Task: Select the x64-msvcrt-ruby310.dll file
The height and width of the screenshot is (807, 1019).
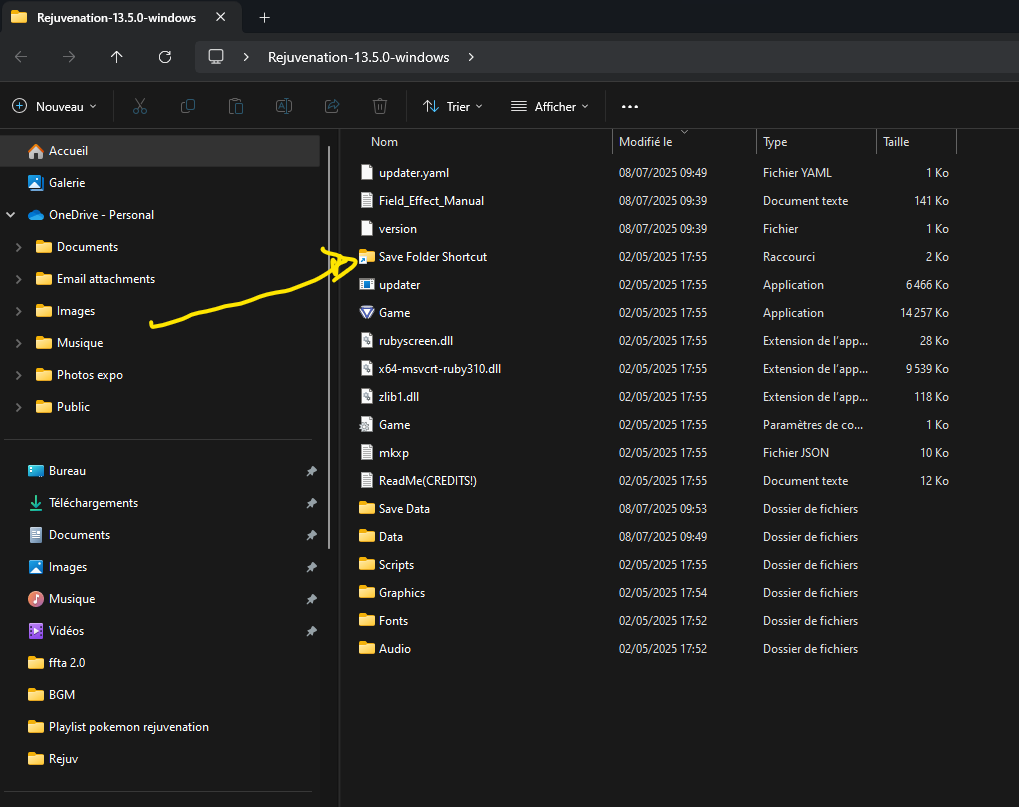Action: 440,368
